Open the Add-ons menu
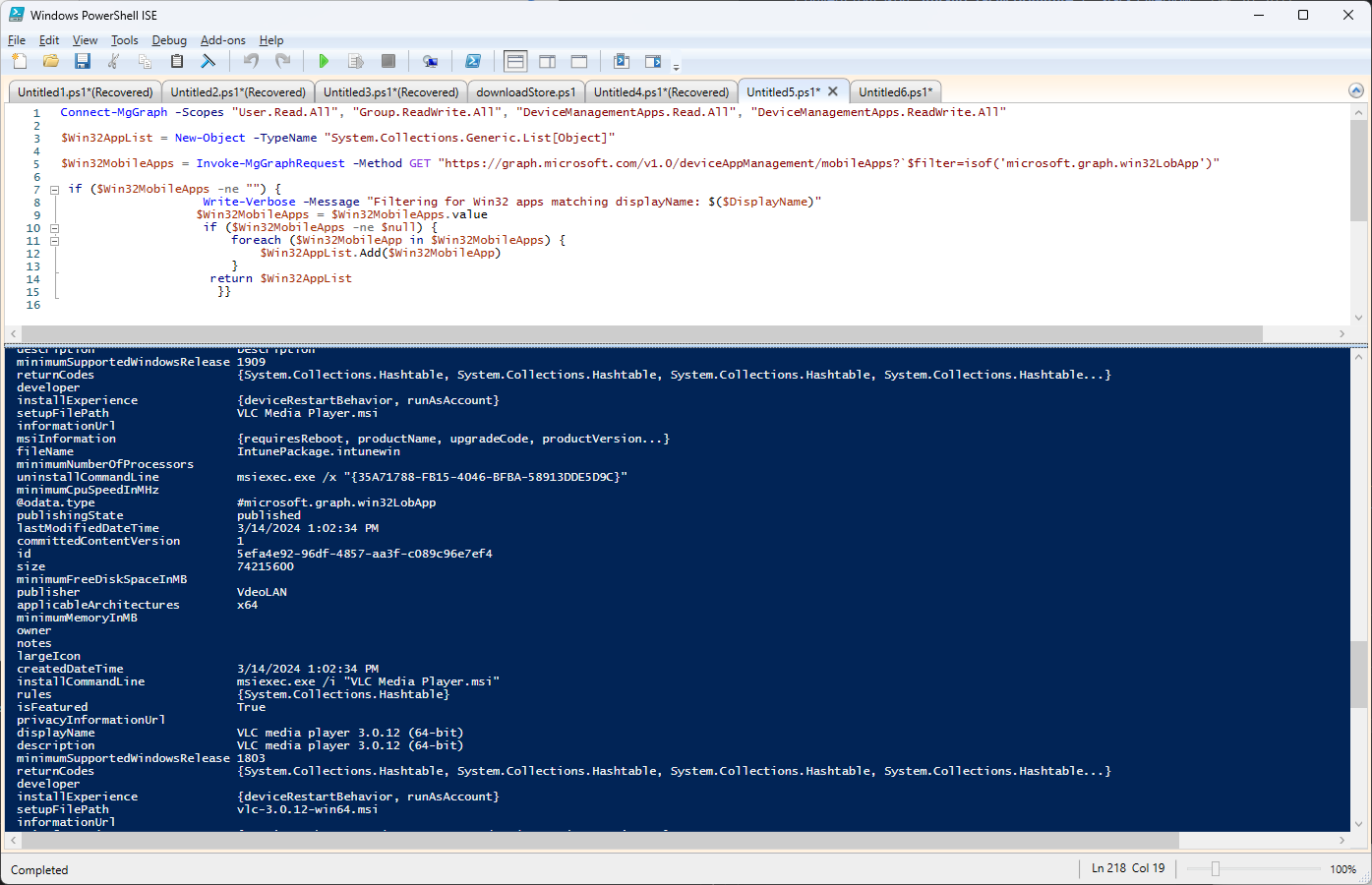 [x=223, y=40]
